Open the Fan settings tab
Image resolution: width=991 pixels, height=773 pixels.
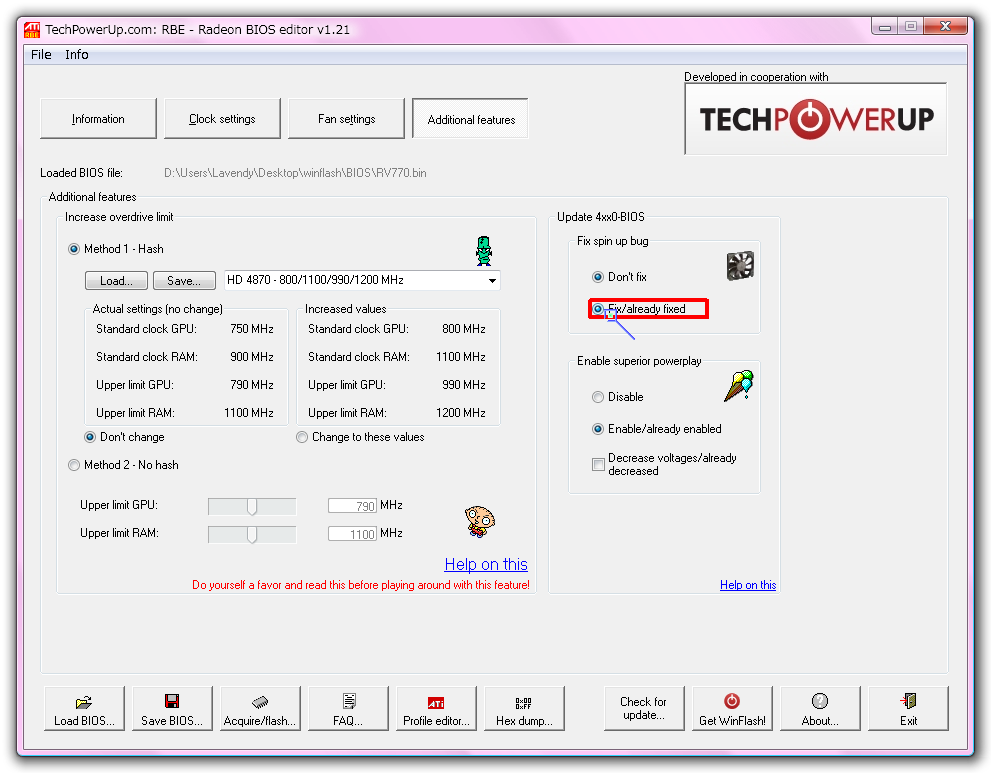346,119
